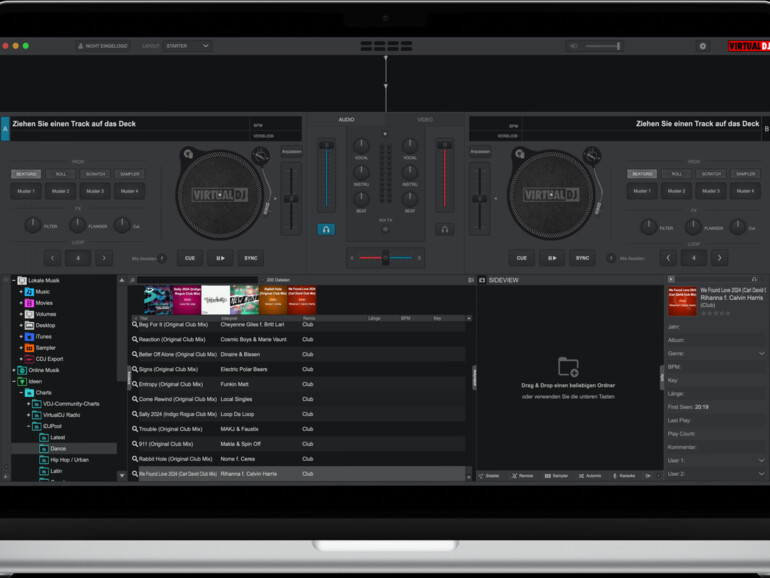Open the Genre dropdown in info panel

click(x=761, y=353)
